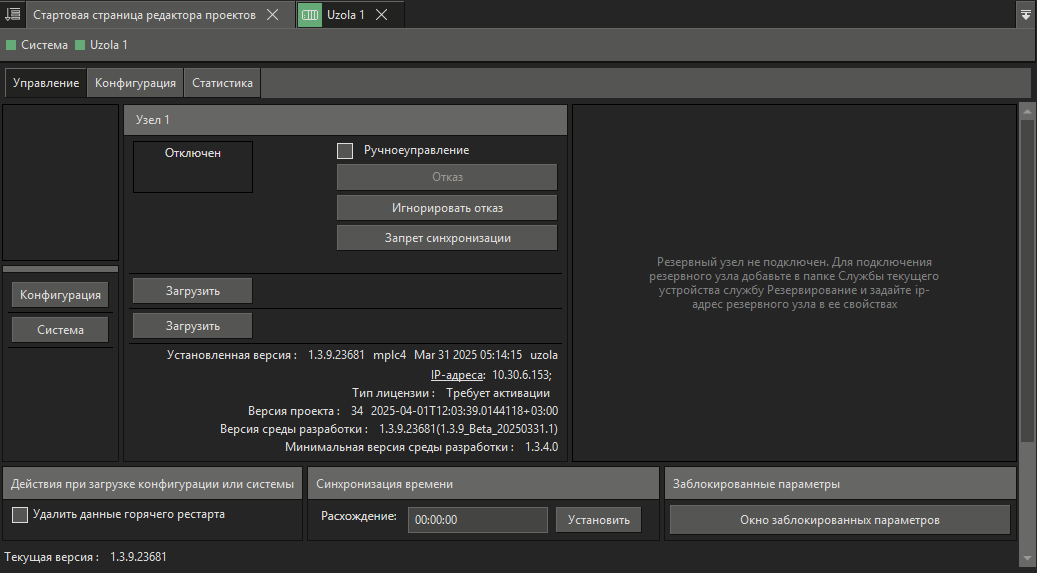
Task: Click the Версия проекта value 34
Action: point(357,411)
